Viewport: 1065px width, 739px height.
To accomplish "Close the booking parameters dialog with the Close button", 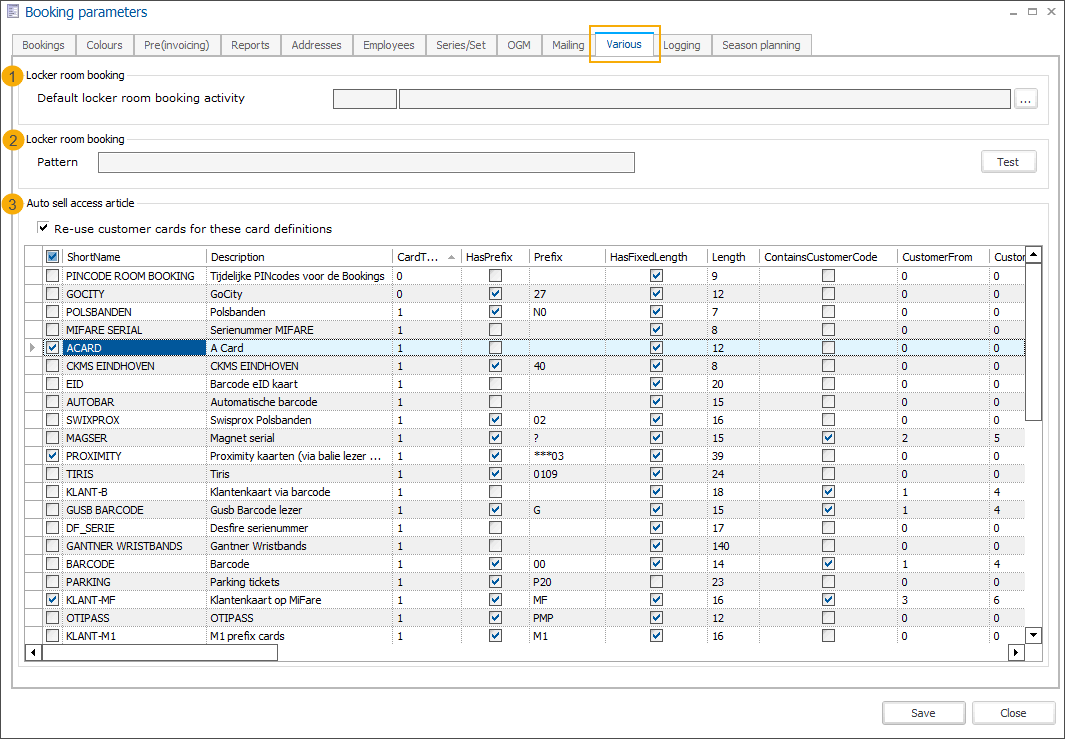I will 1013,713.
